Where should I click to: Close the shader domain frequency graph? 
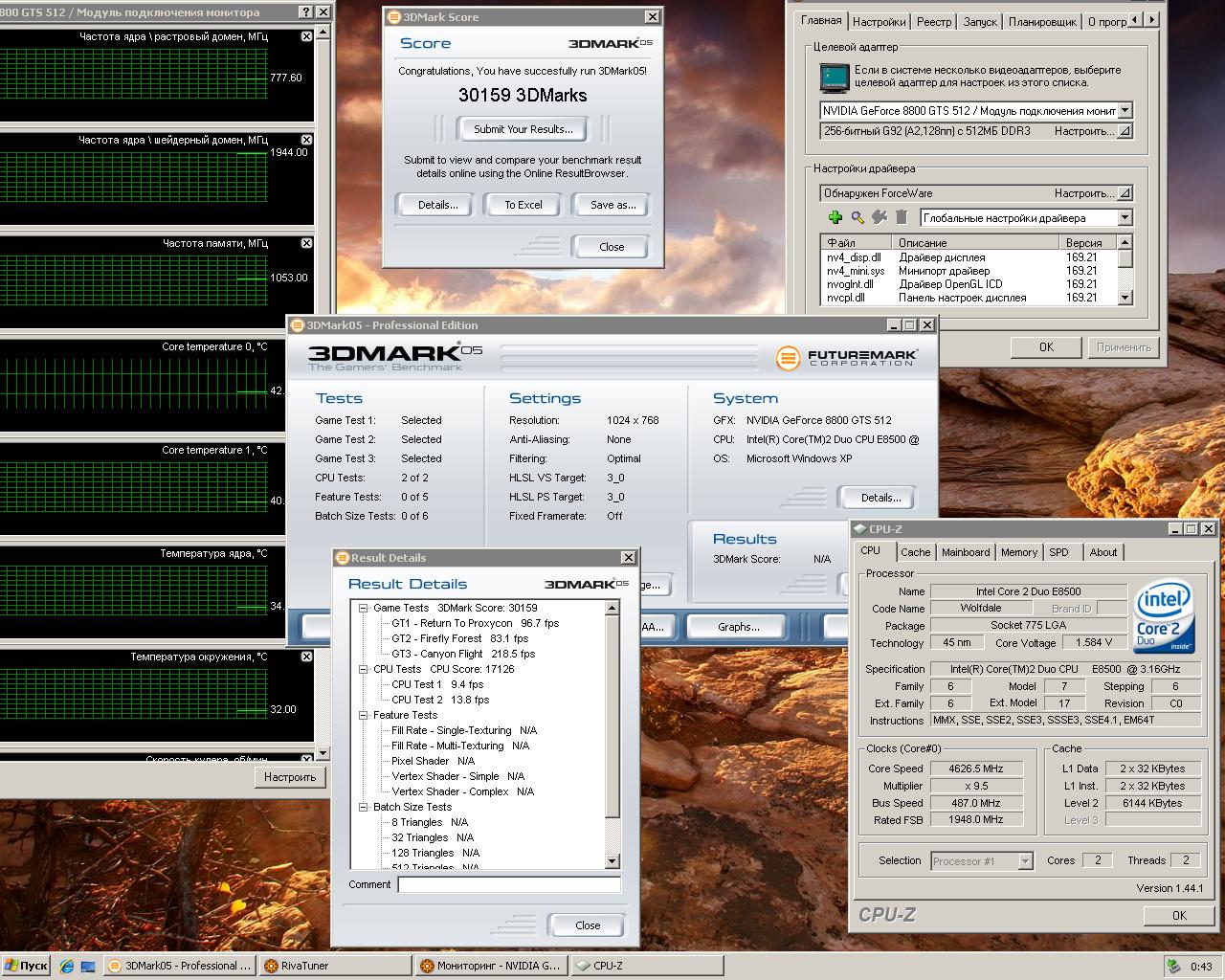click(306, 140)
